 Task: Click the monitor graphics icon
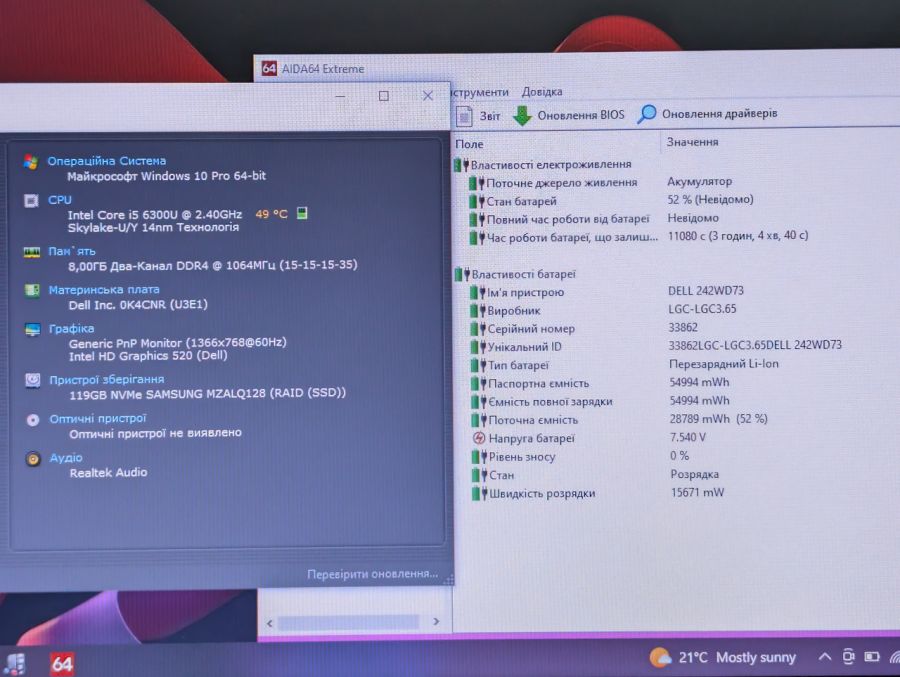[33, 330]
